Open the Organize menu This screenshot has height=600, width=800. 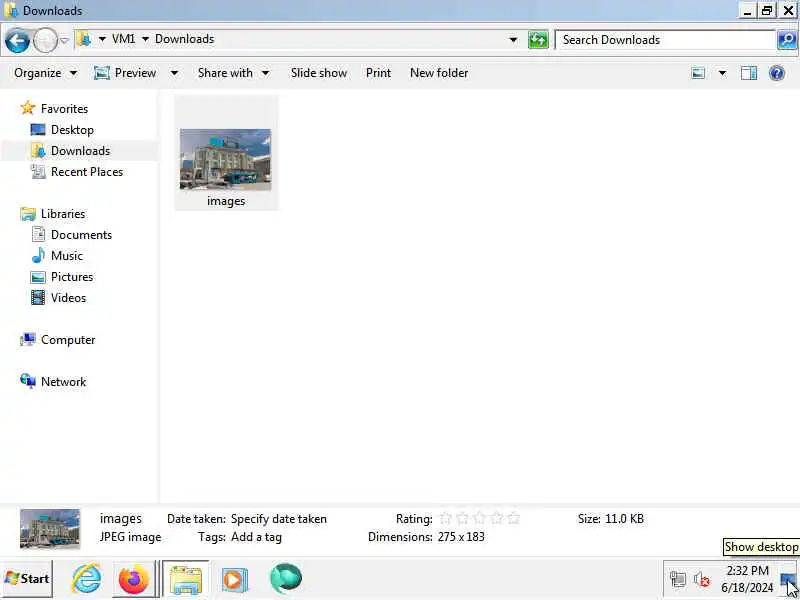point(45,73)
